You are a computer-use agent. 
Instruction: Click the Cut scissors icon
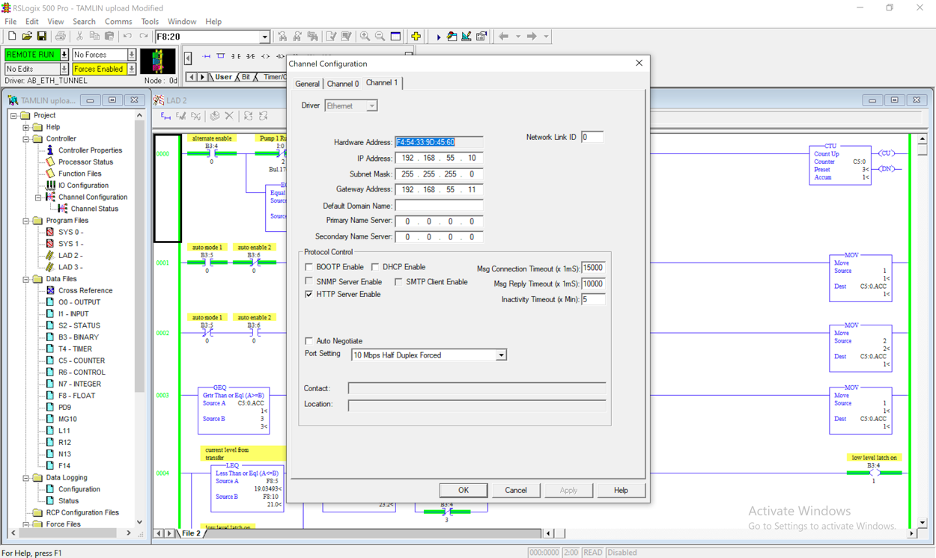(x=79, y=36)
